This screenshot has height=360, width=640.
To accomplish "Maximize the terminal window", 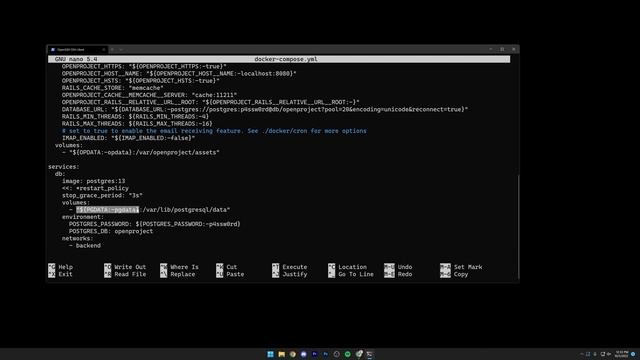I will (502, 49).
